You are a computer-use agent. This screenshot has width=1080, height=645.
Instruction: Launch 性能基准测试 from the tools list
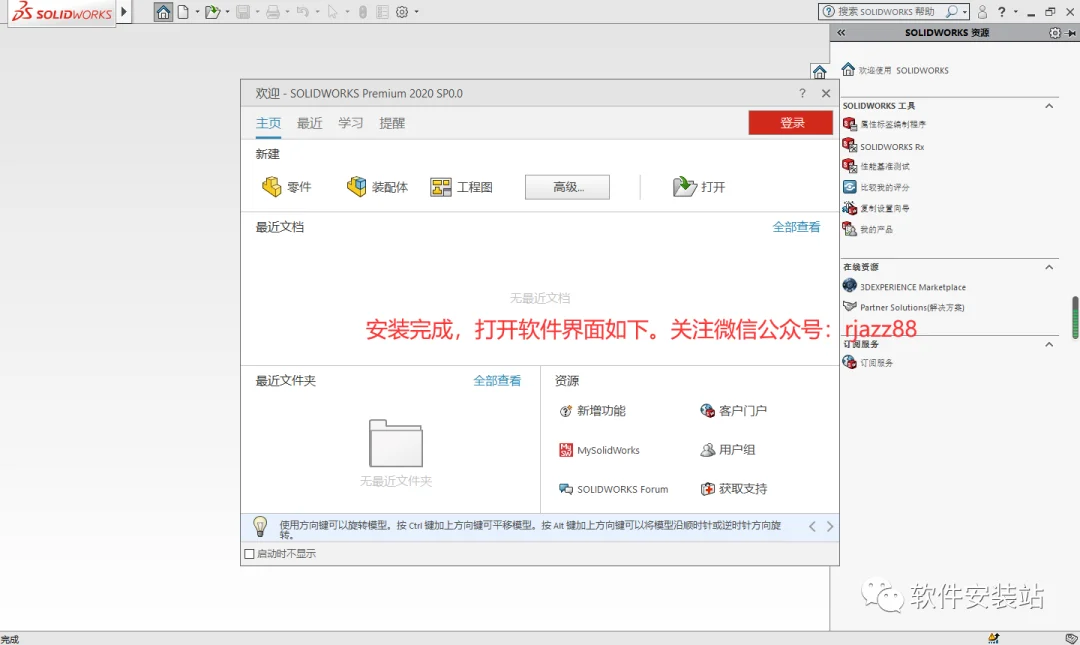877,166
